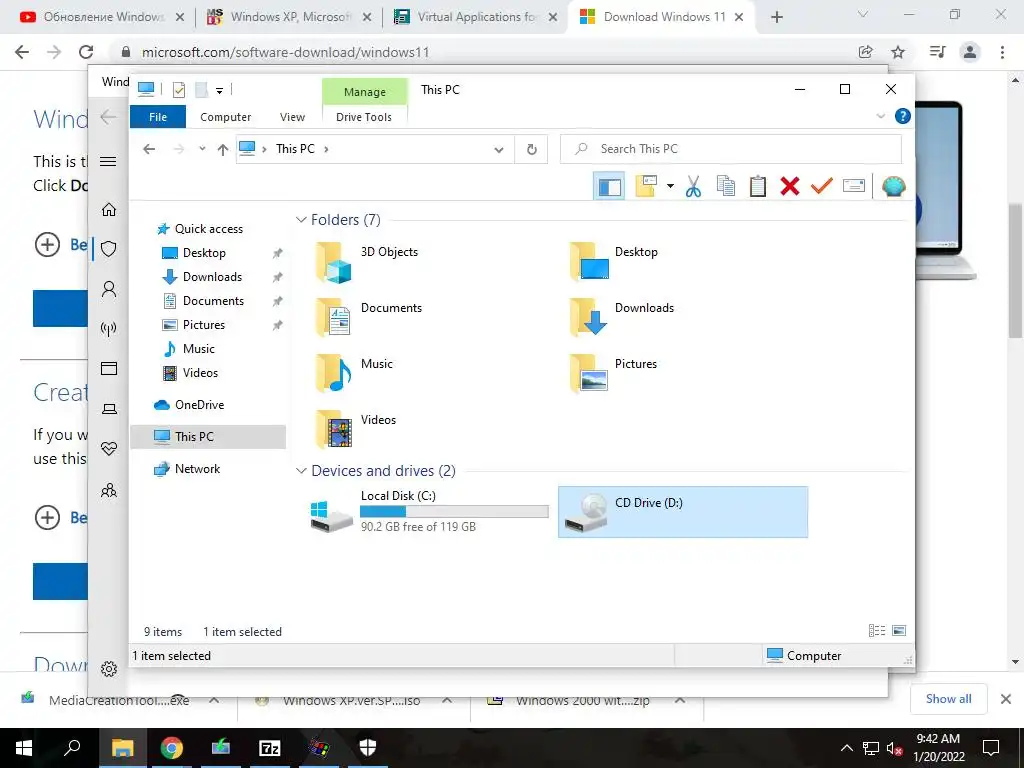Click Local Disk (C:) usage bar
Viewport: 1024px width, 768px height.
[x=455, y=511]
